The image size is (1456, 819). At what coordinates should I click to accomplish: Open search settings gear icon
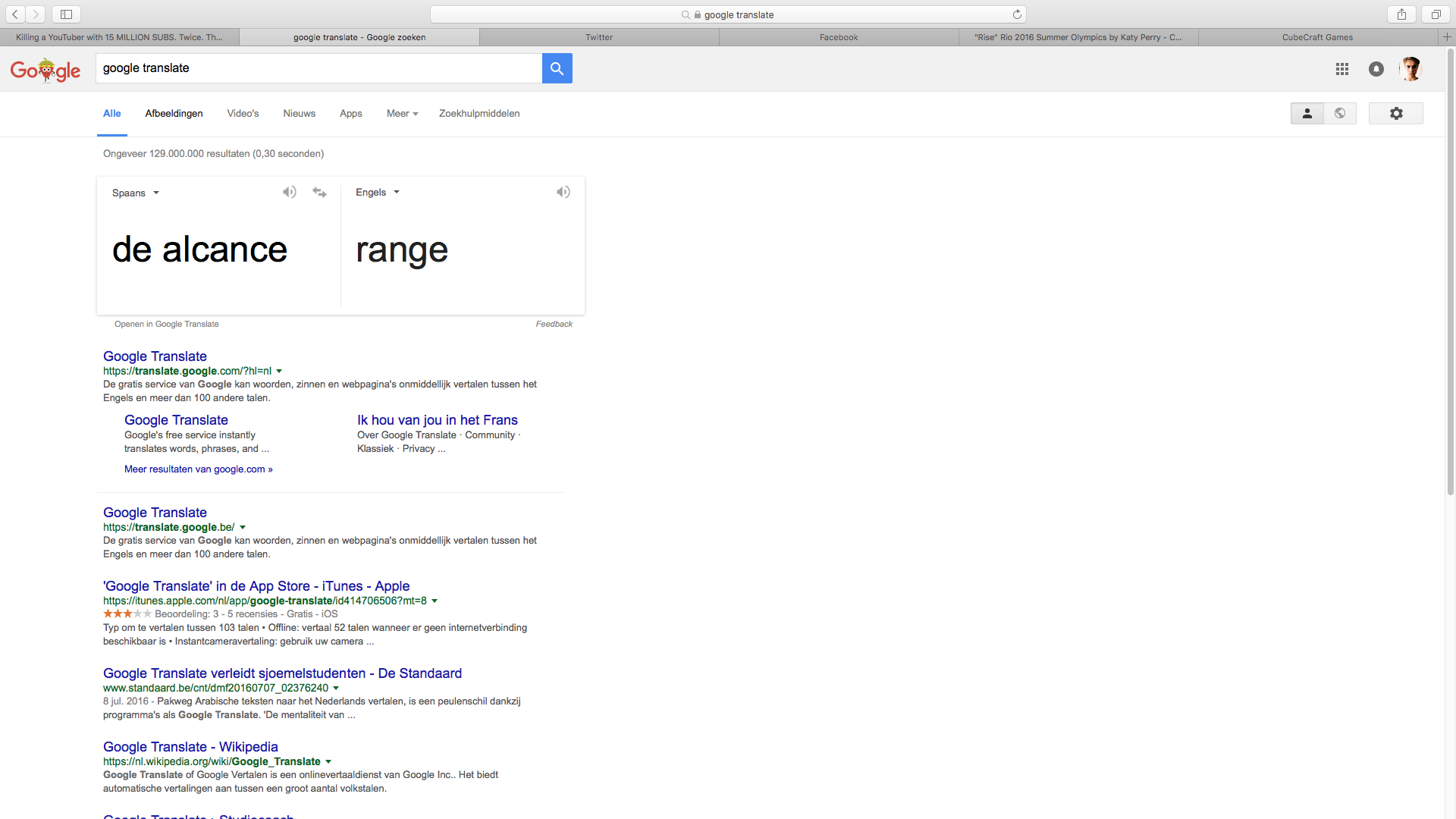point(1396,113)
